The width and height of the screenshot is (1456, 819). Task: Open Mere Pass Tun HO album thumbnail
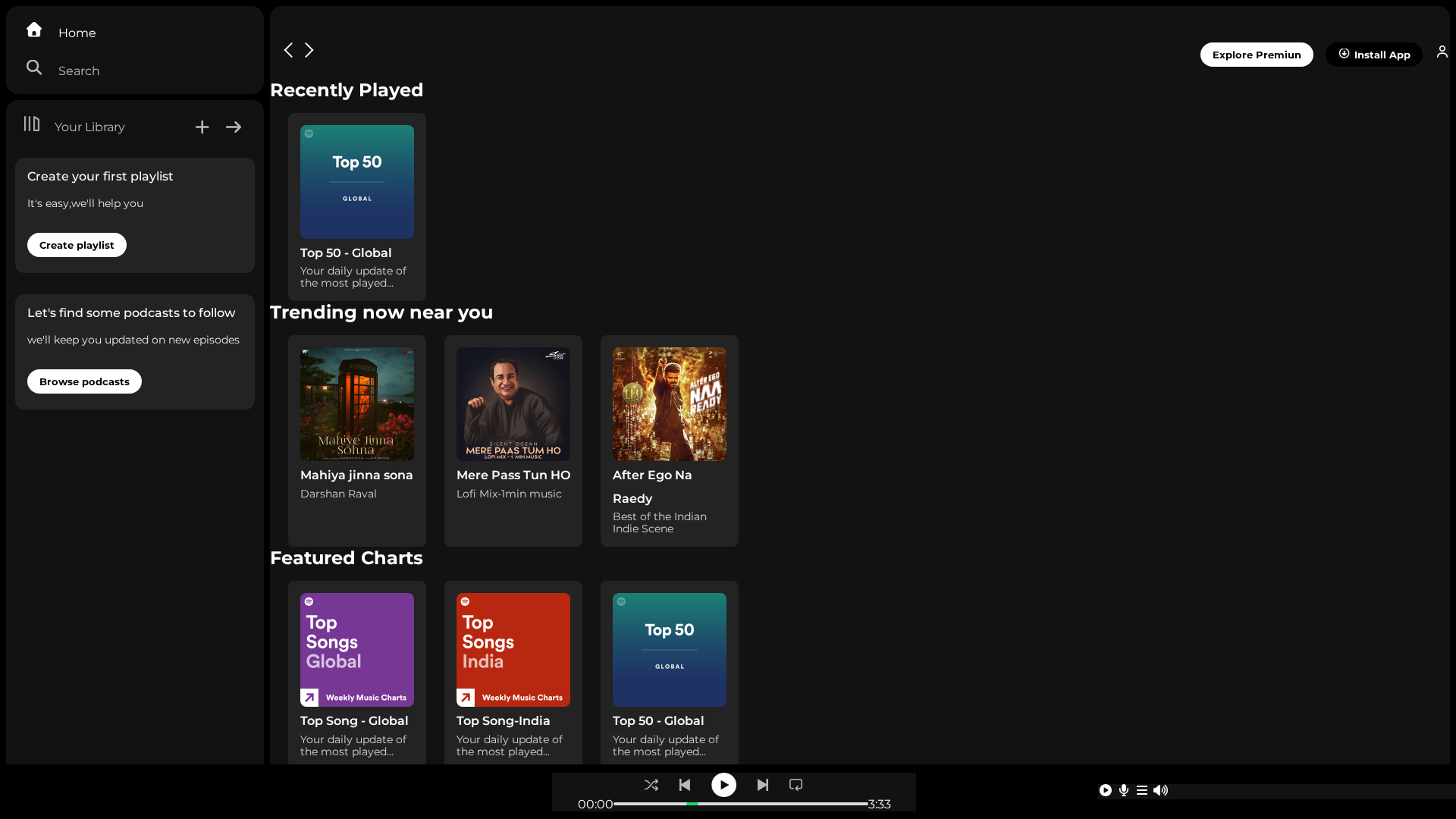(513, 404)
